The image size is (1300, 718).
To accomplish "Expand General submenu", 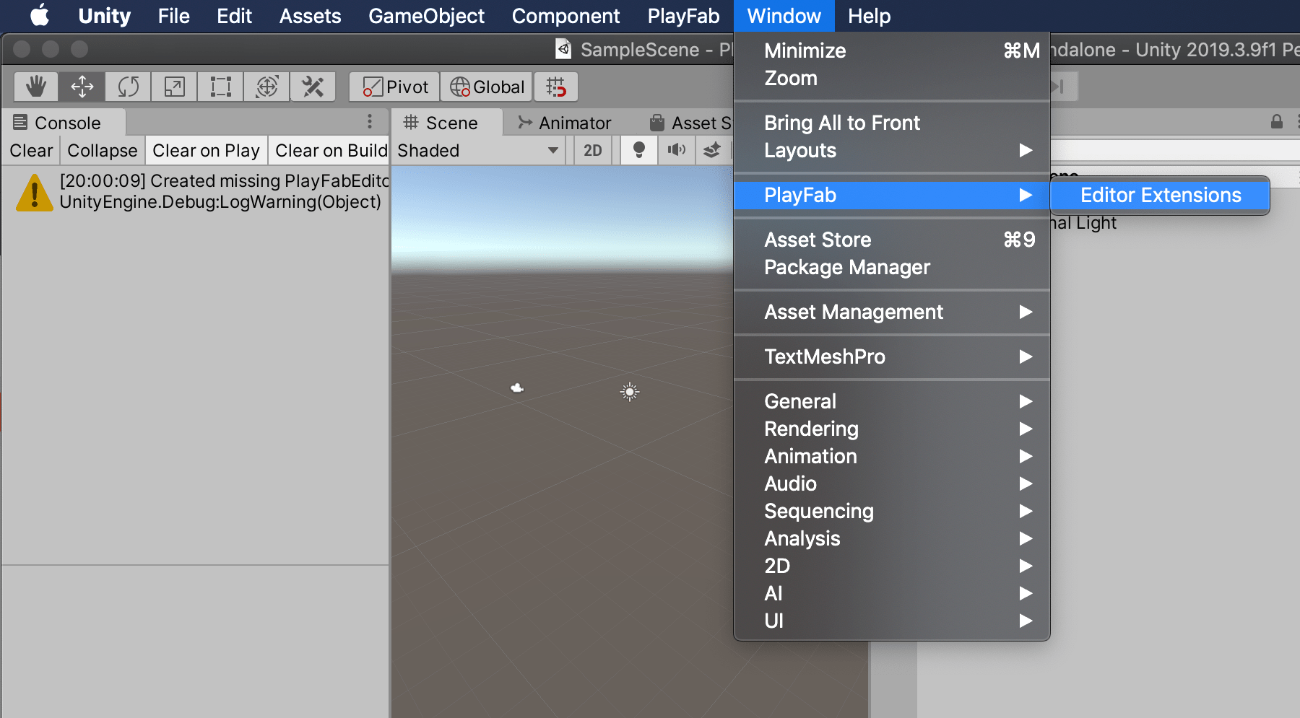I will tap(892, 401).
